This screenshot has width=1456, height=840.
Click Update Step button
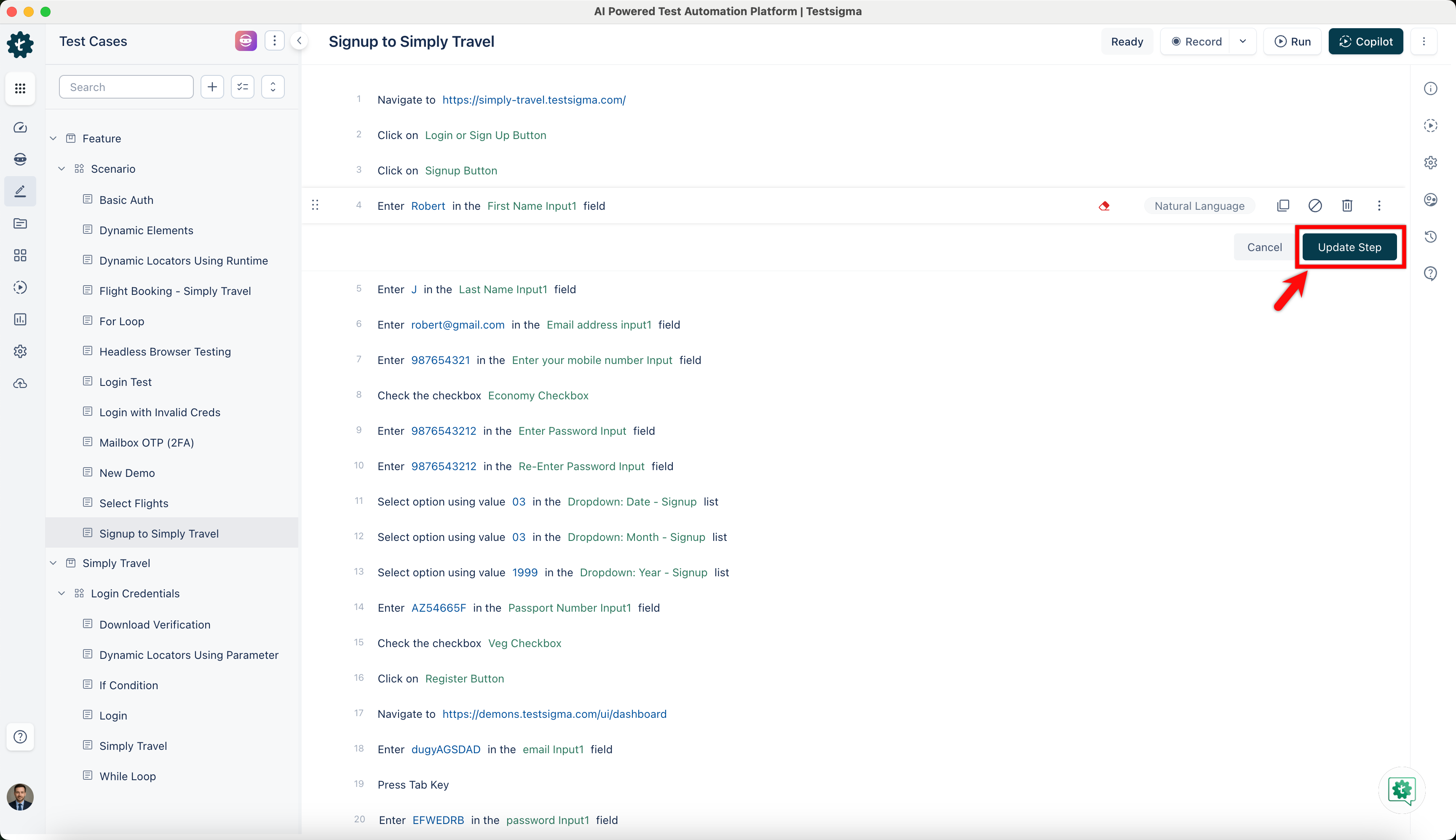pyautogui.click(x=1349, y=247)
